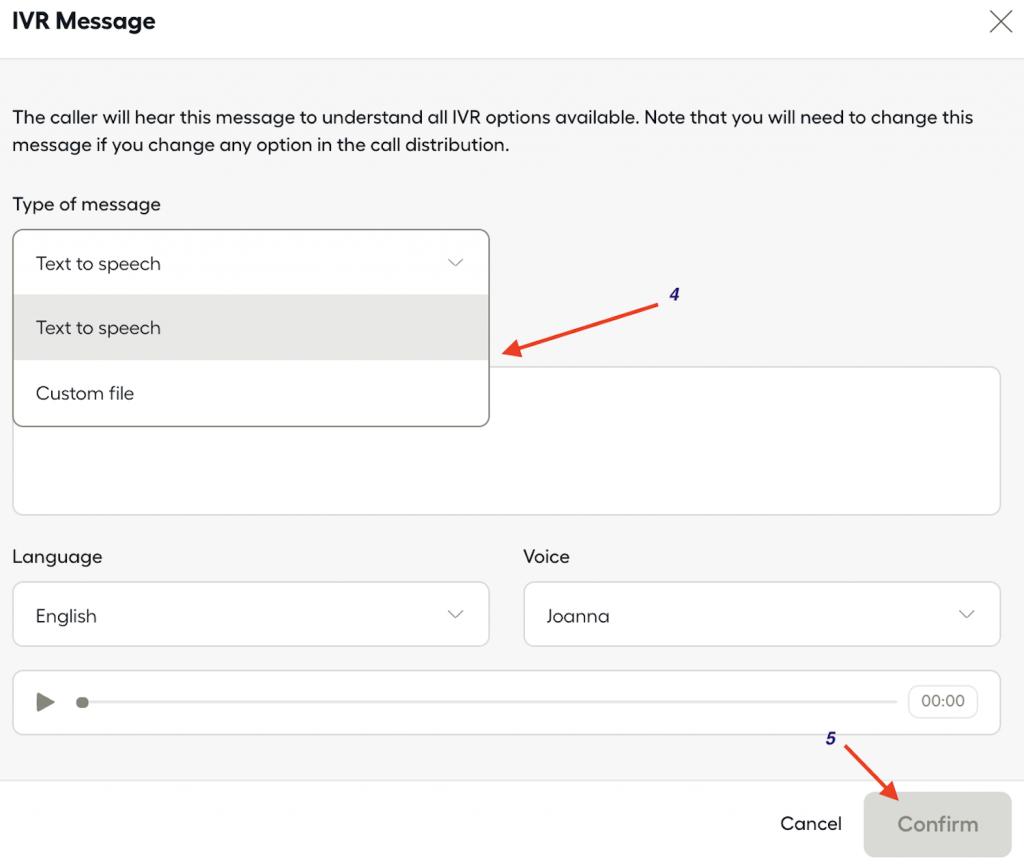Click the IVR Message dialog title

[x=83, y=20]
